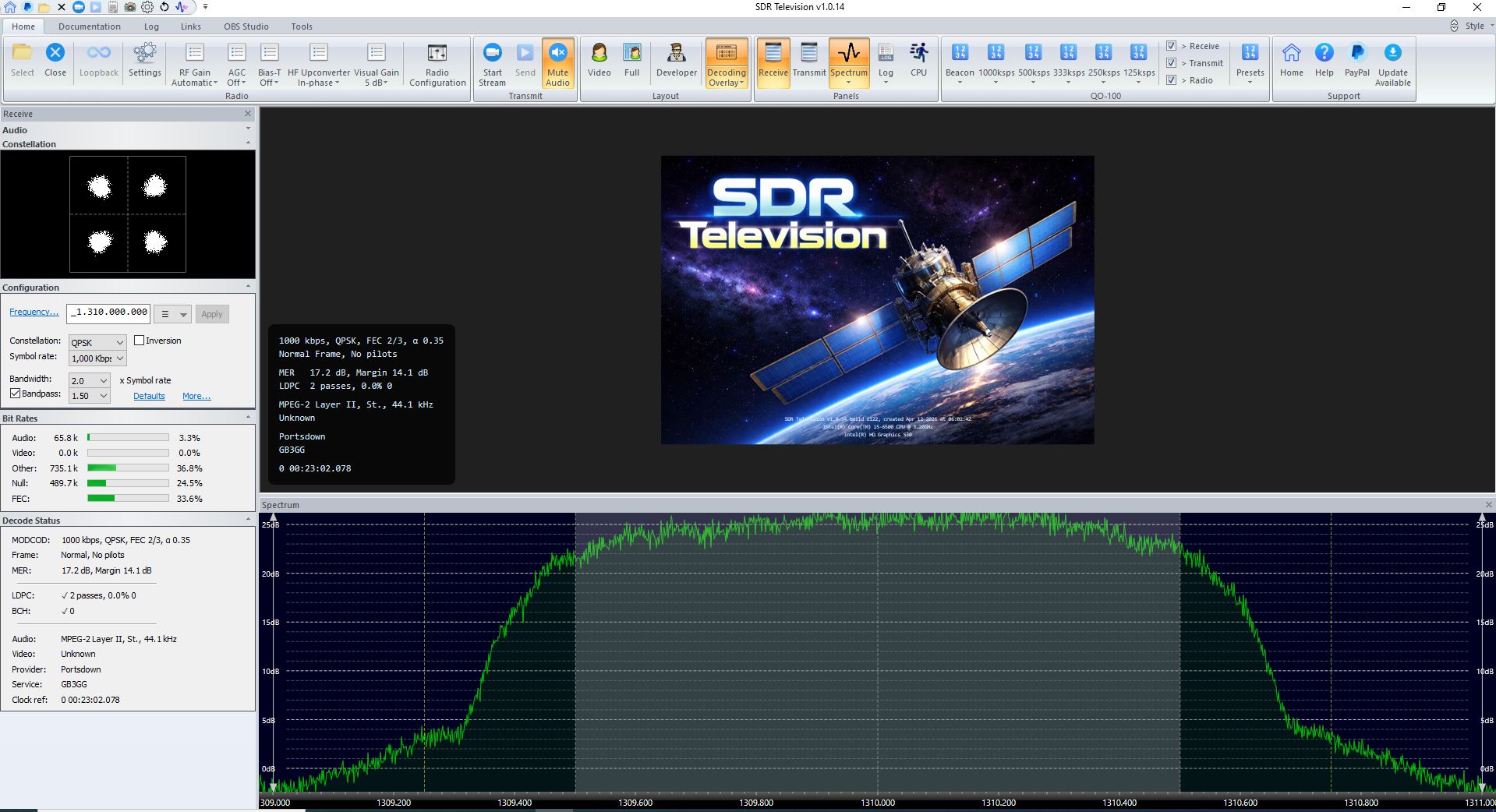This screenshot has width=1496, height=812.
Task: Open the Links ribbon tab
Action: point(191,26)
